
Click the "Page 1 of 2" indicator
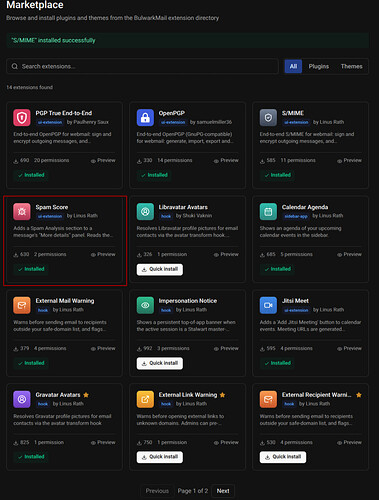tap(193, 491)
